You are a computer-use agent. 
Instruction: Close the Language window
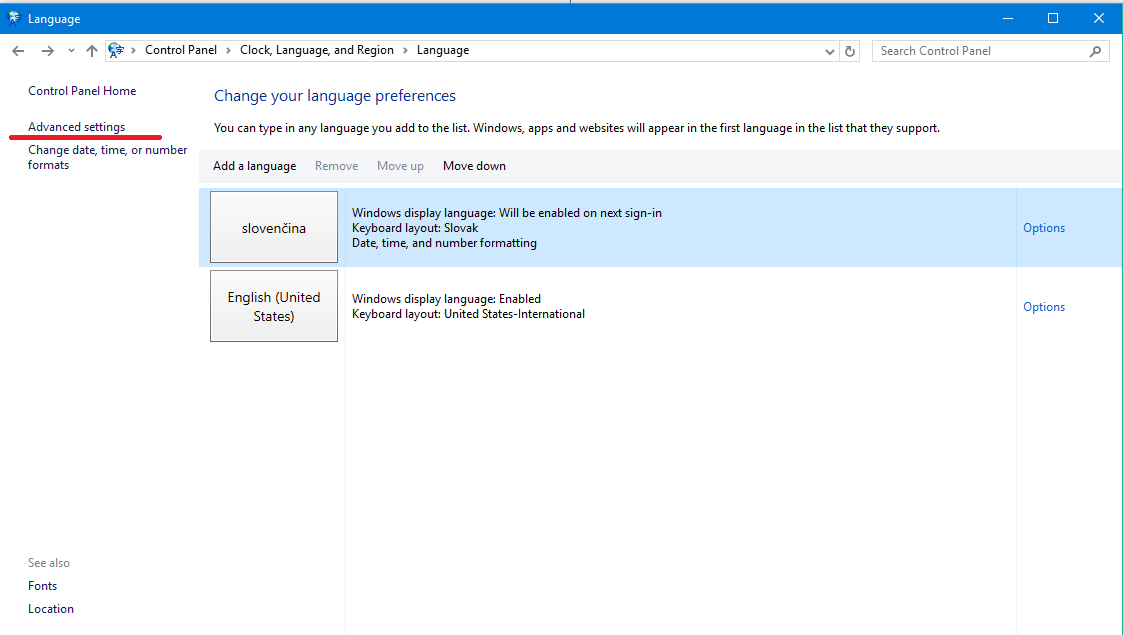pos(1099,18)
